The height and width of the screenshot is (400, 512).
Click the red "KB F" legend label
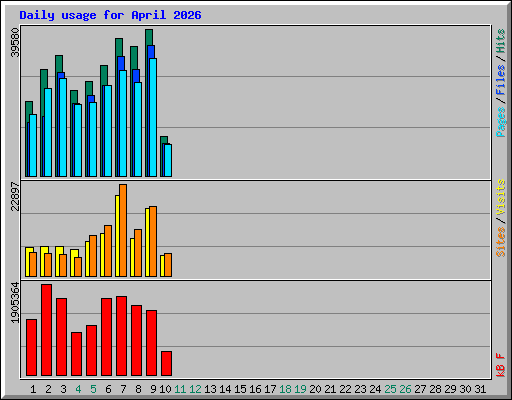[501, 365]
